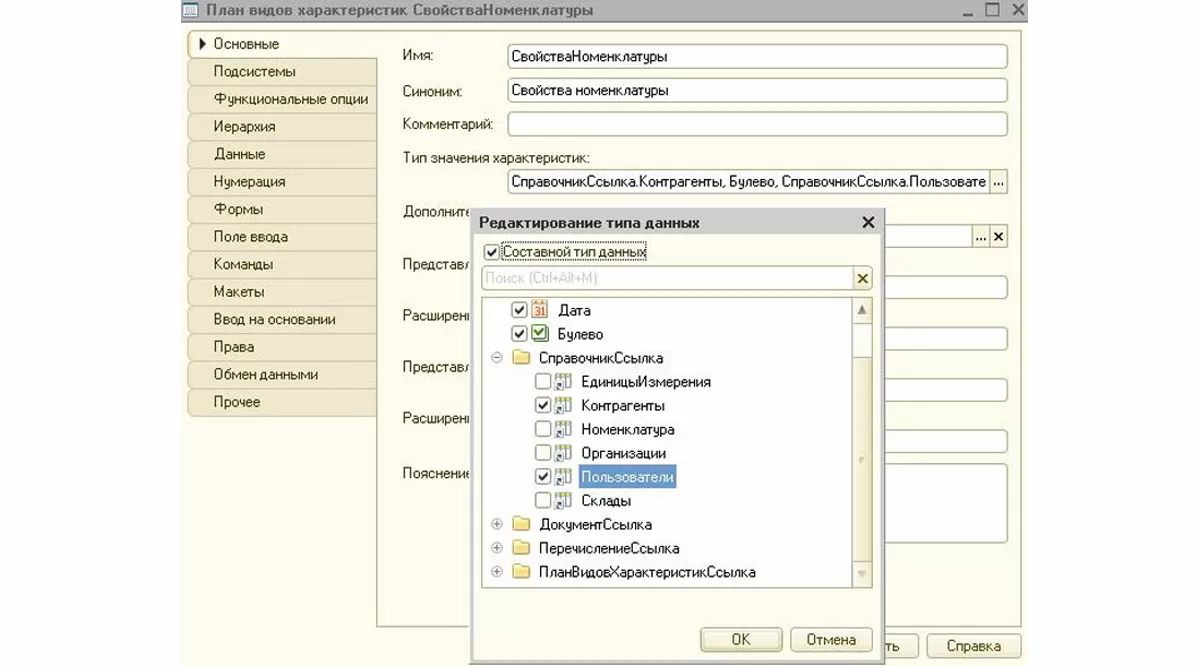The image size is (1200, 666).
Task: Expand the ПеречислениеСсылка tree node
Action: click(496, 548)
